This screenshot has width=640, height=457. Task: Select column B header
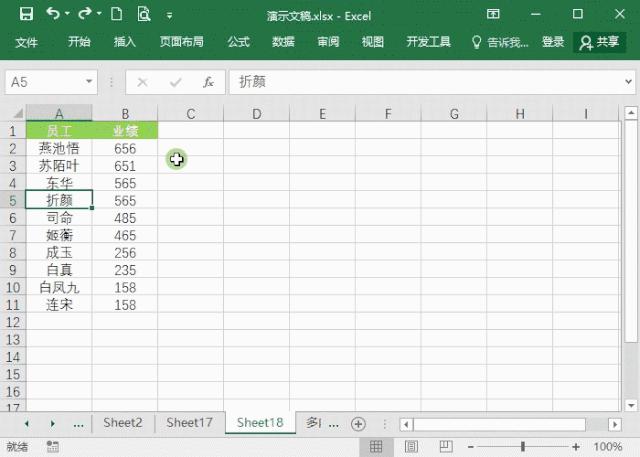125,113
